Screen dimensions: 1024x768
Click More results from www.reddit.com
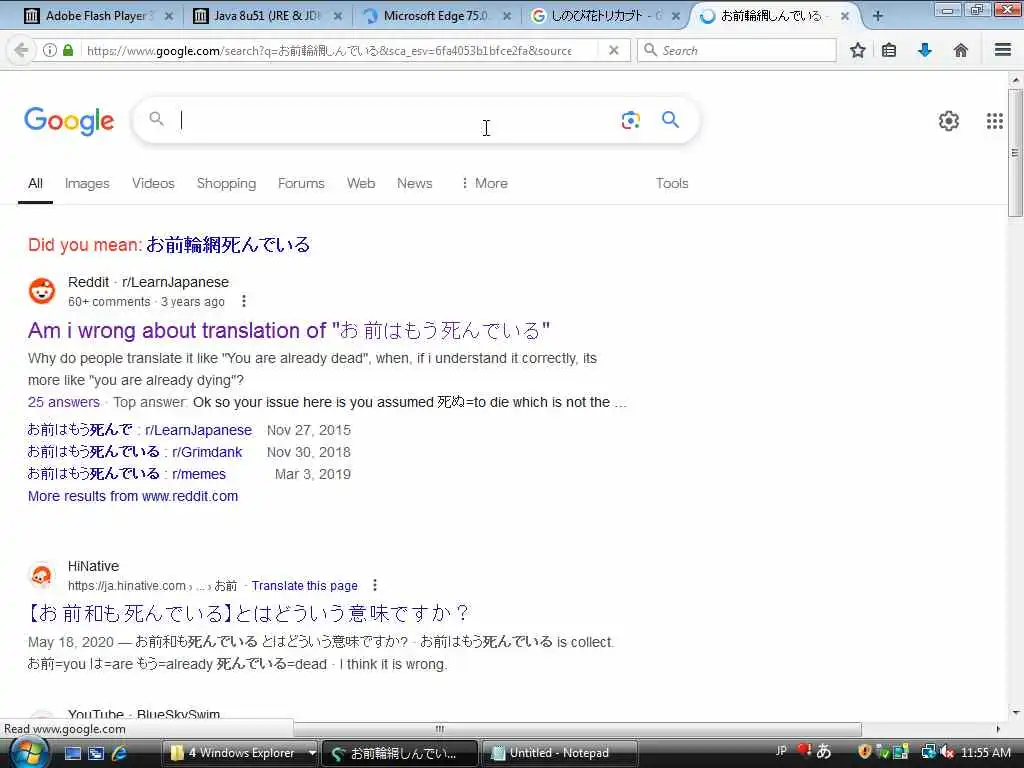133,496
